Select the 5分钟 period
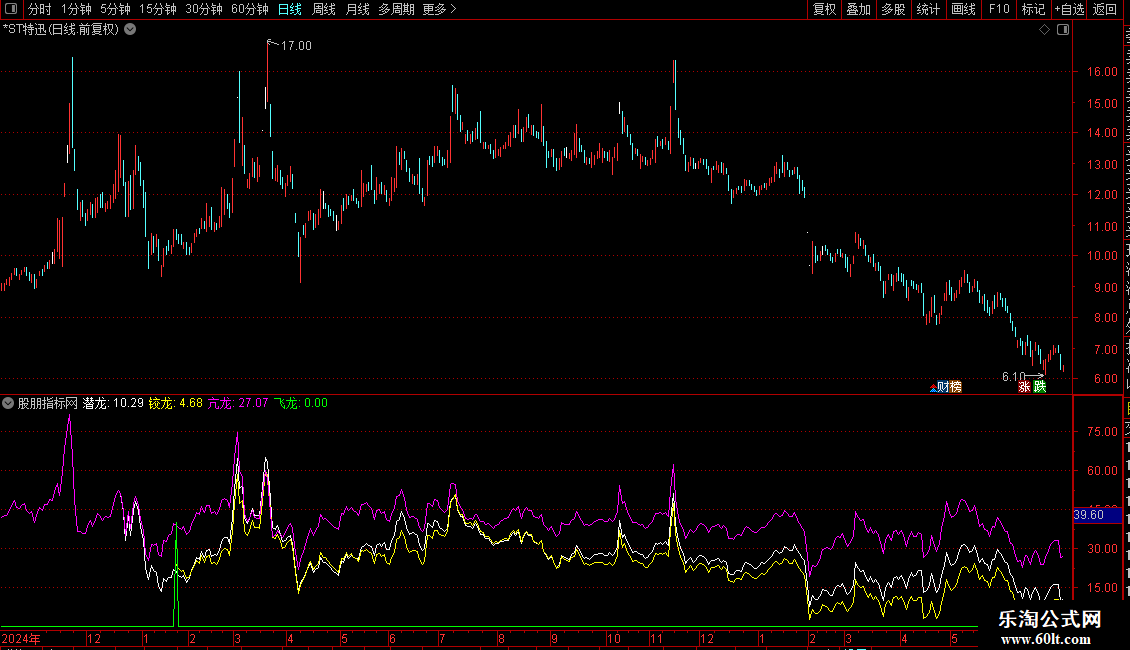1130x650 pixels. pyautogui.click(x=115, y=9)
